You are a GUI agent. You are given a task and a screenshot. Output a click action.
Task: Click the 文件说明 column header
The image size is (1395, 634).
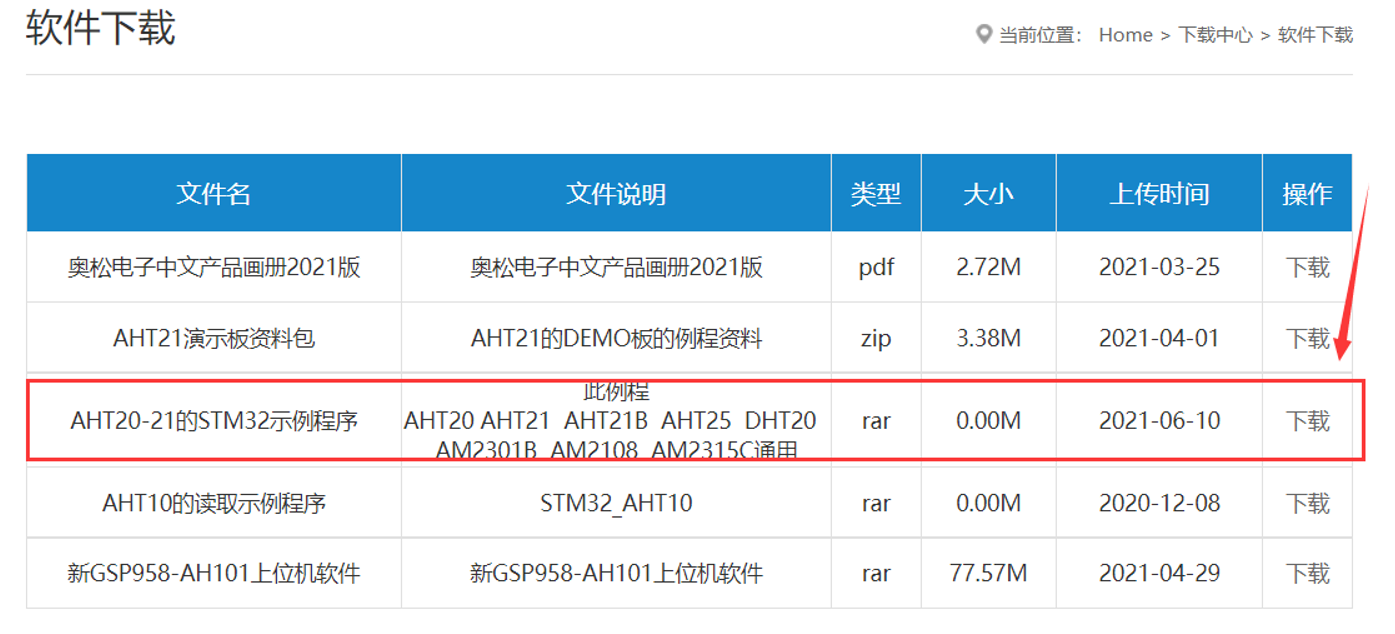[x=616, y=193]
